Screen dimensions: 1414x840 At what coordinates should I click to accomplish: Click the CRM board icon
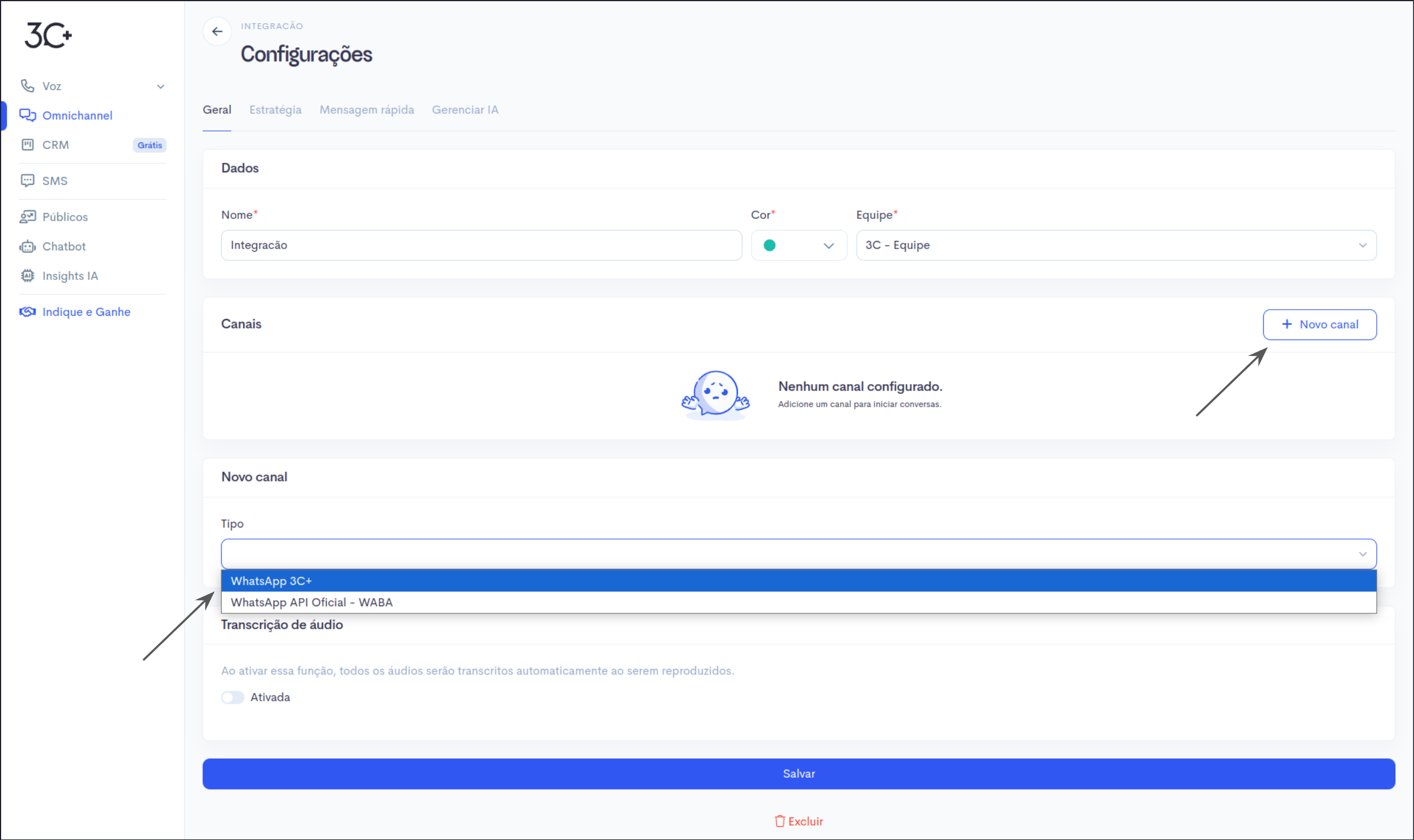coord(27,144)
